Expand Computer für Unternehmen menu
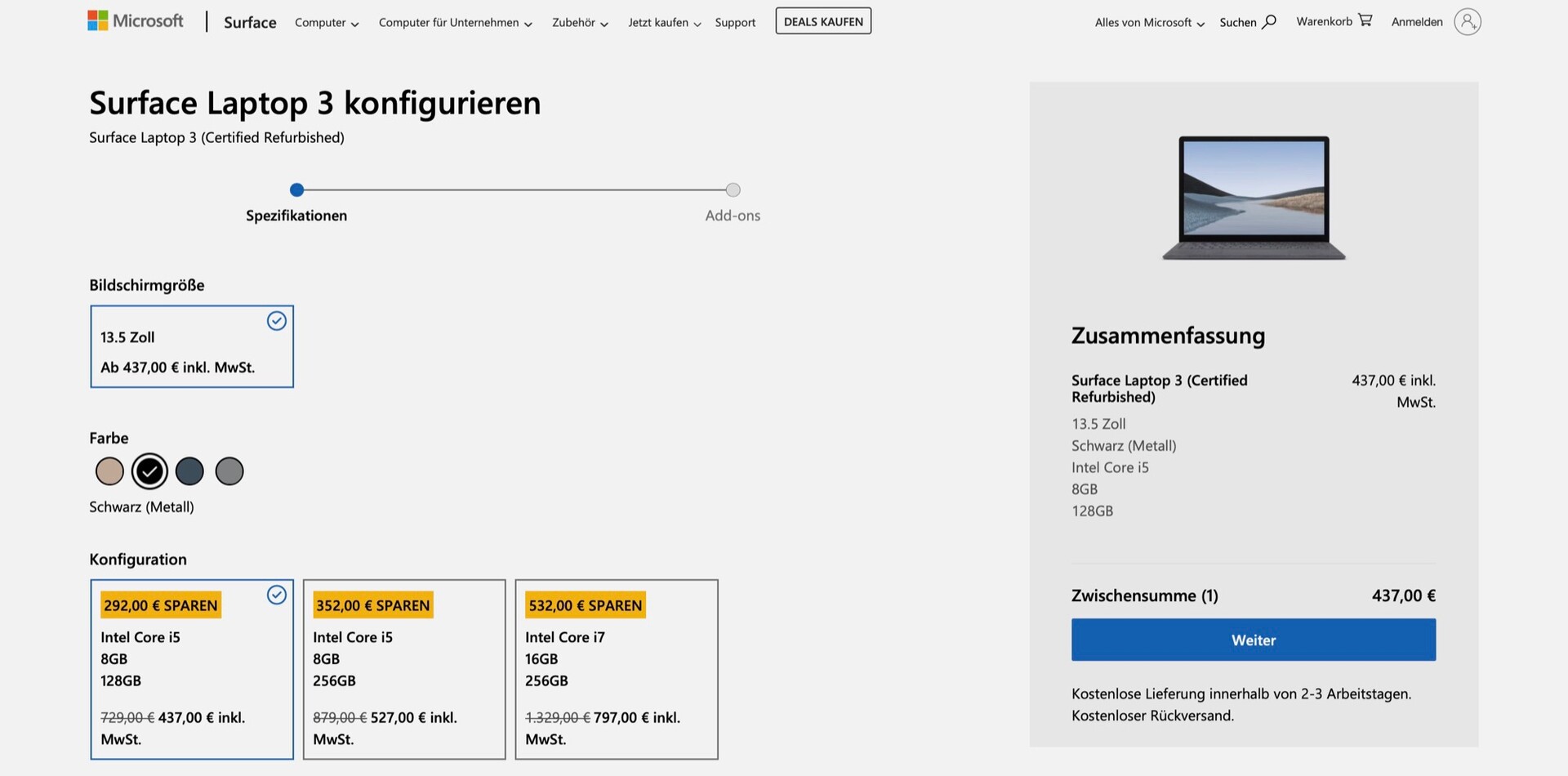This screenshot has width=1568, height=776. point(455,23)
